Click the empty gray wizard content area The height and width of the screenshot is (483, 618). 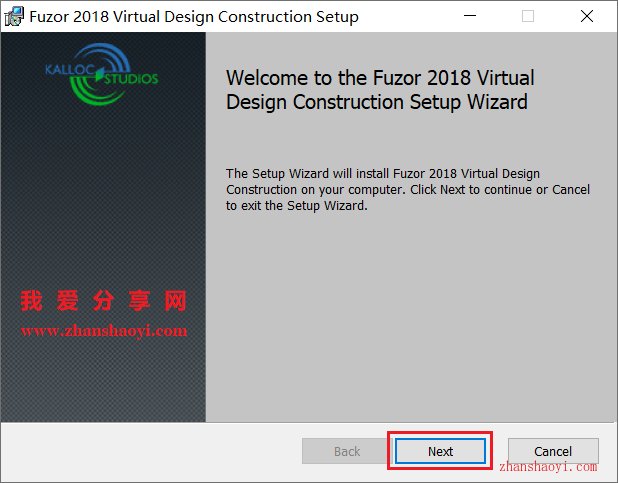click(411, 315)
